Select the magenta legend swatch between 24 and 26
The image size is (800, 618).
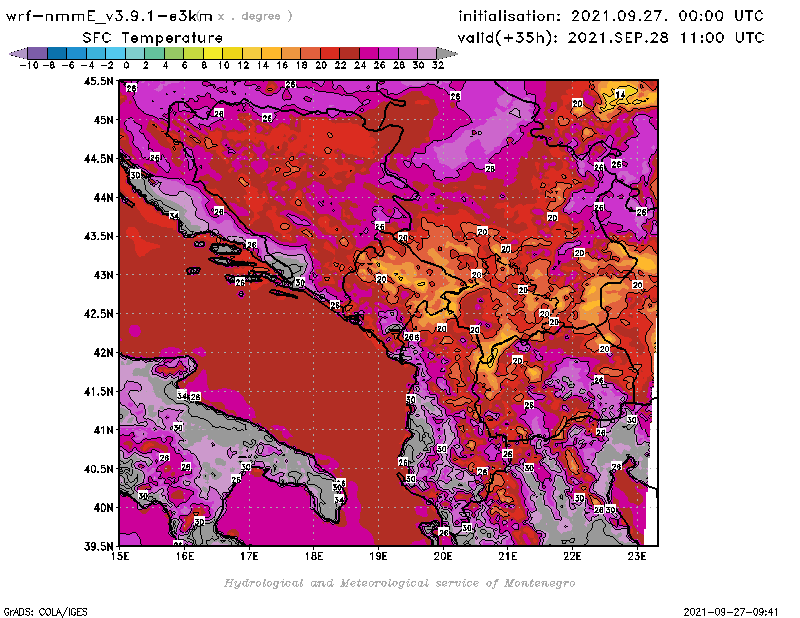click(369, 53)
